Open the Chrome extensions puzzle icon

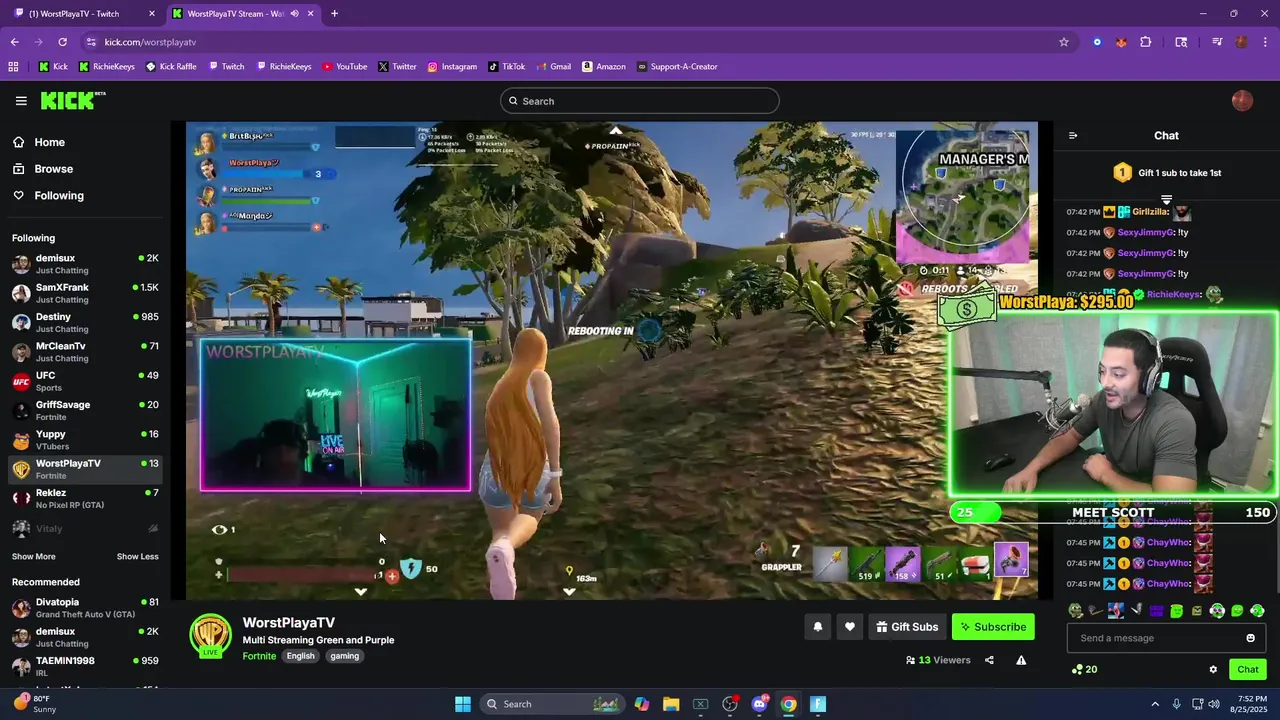(x=1146, y=42)
